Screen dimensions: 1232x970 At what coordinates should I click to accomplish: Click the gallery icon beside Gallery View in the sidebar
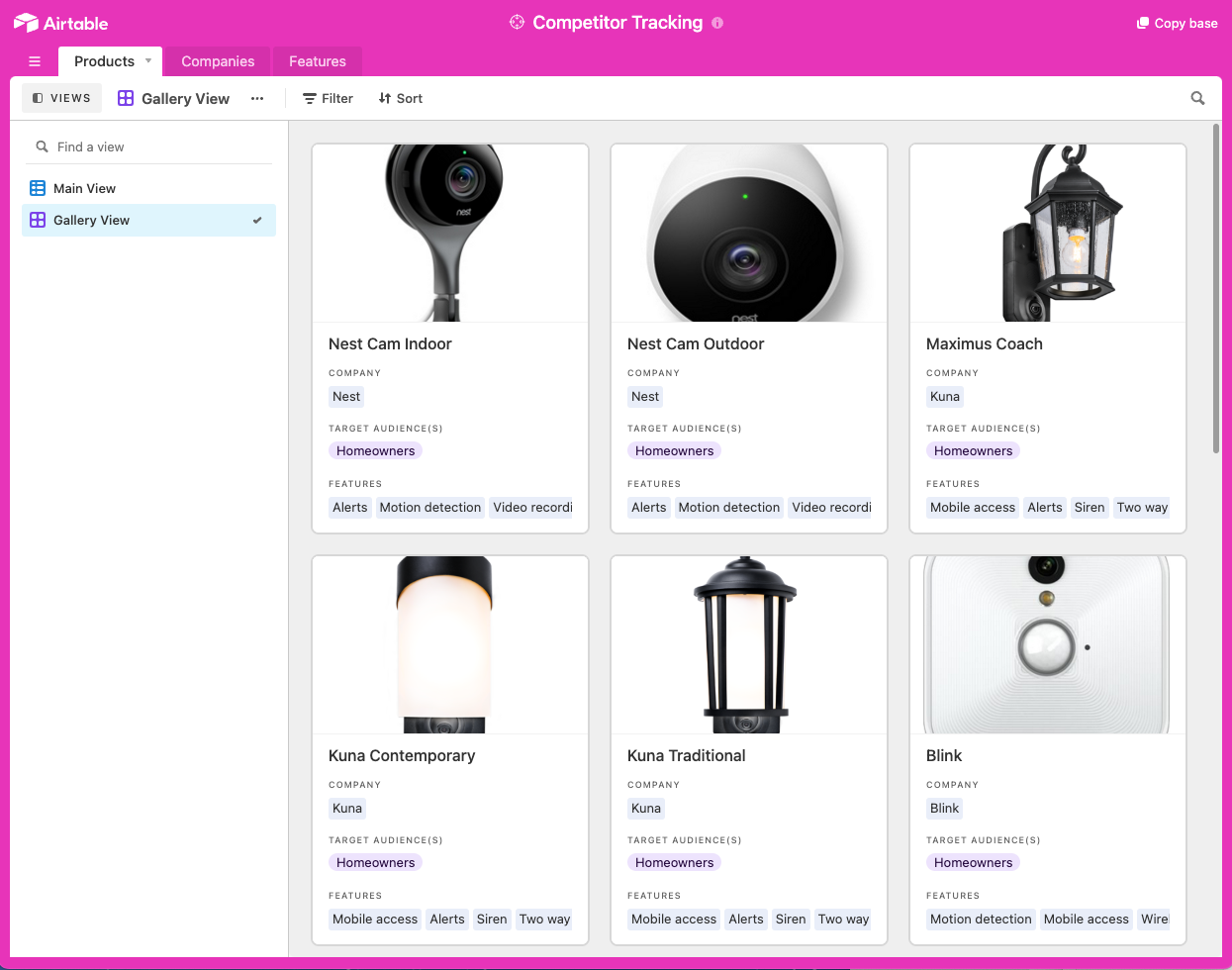pos(38,220)
